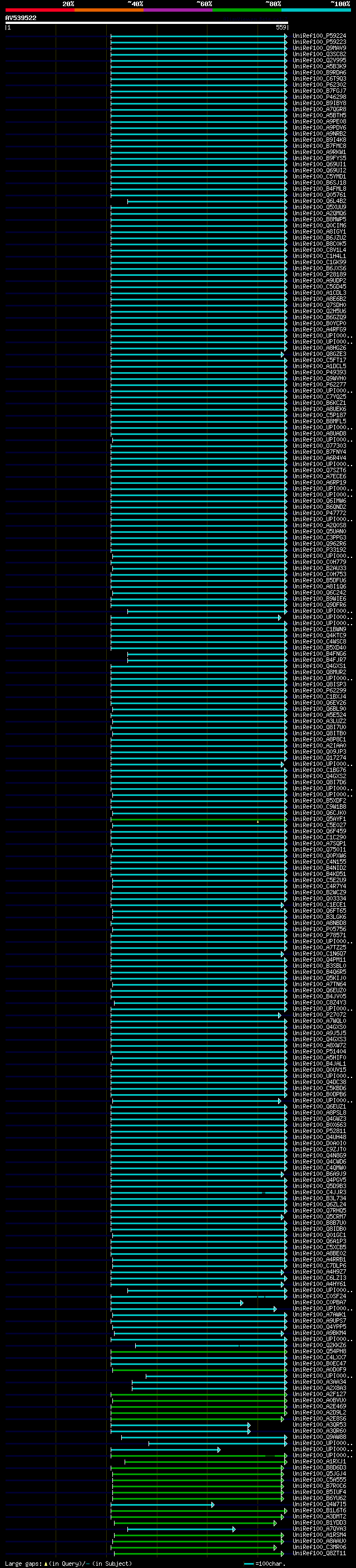Open hit UniRef100_P59223
This screenshot has width=356, height=1568.
[319, 42]
